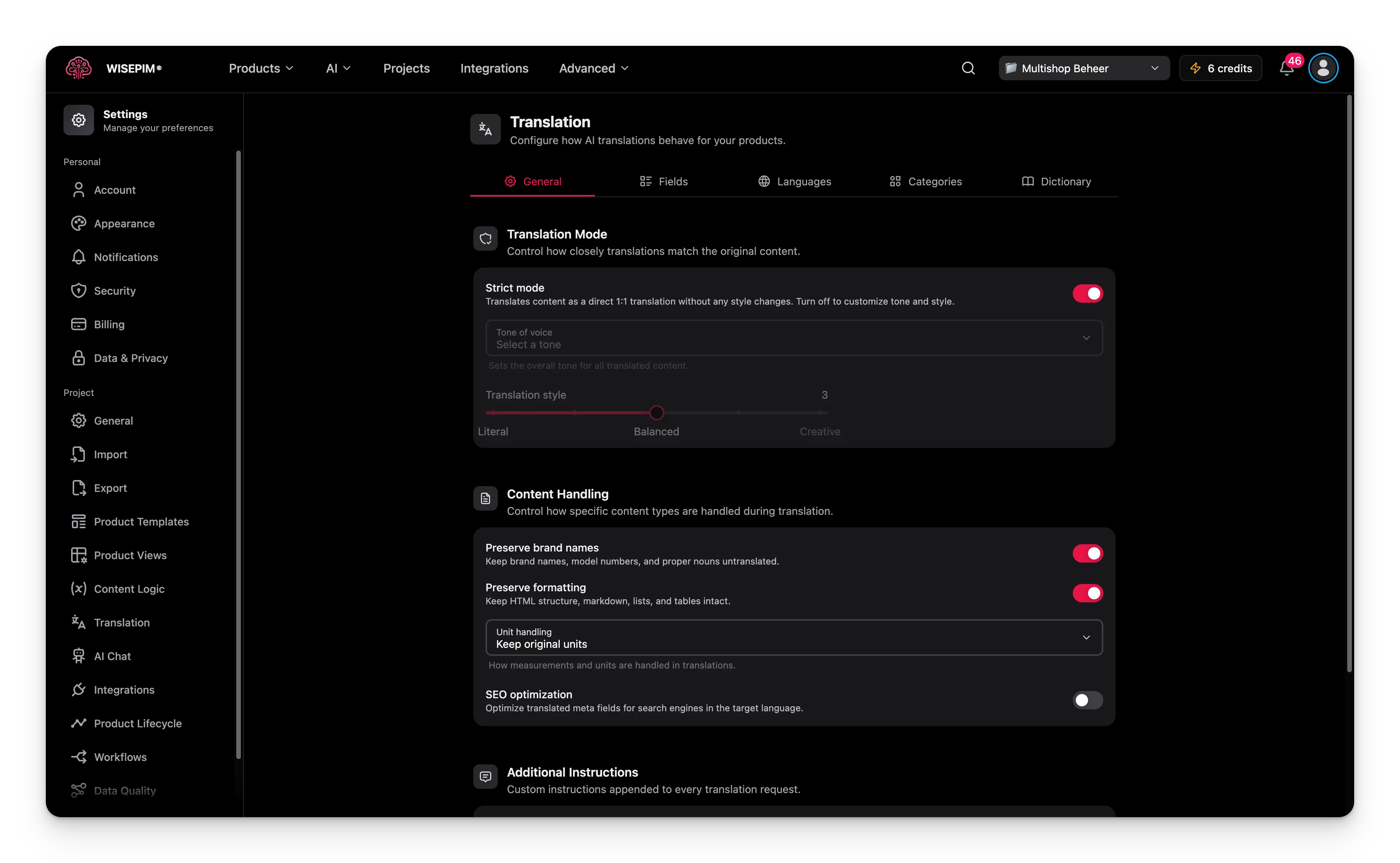The height and width of the screenshot is (863, 1400).
Task: Expand the Products menu
Action: (x=261, y=68)
